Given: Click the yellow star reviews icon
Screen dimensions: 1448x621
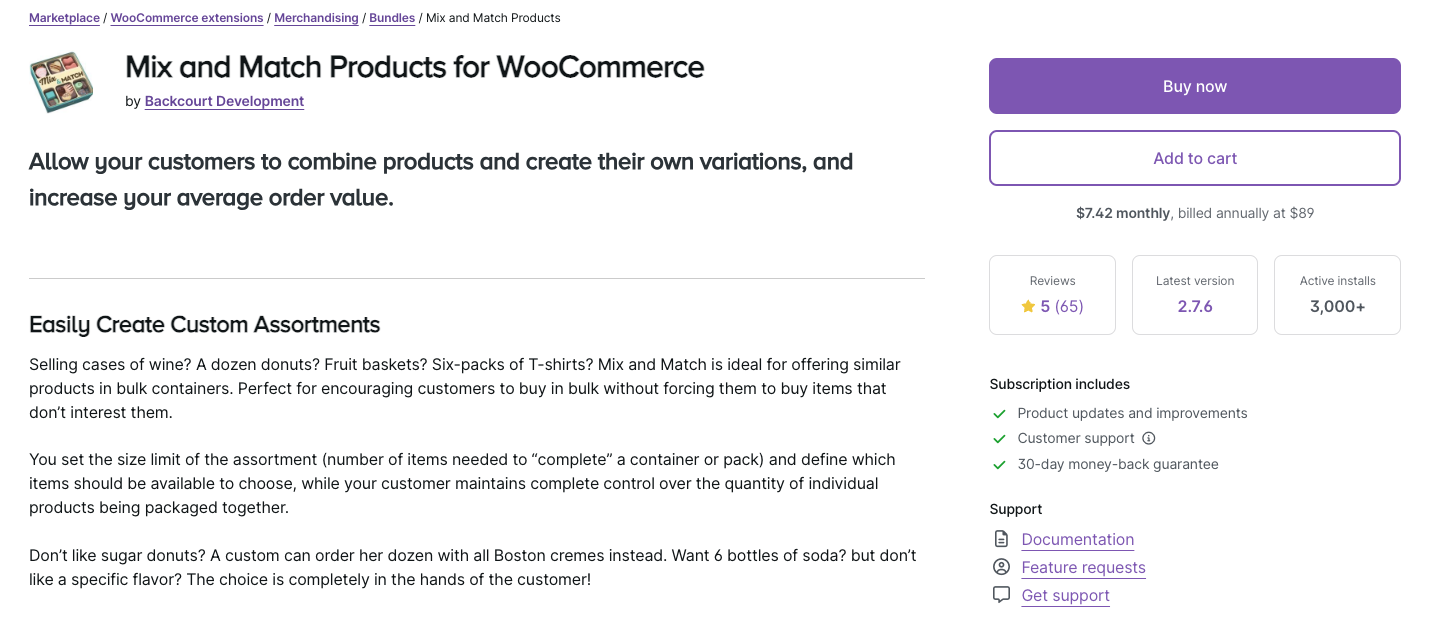Looking at the screenshot, I should 1028,307.
